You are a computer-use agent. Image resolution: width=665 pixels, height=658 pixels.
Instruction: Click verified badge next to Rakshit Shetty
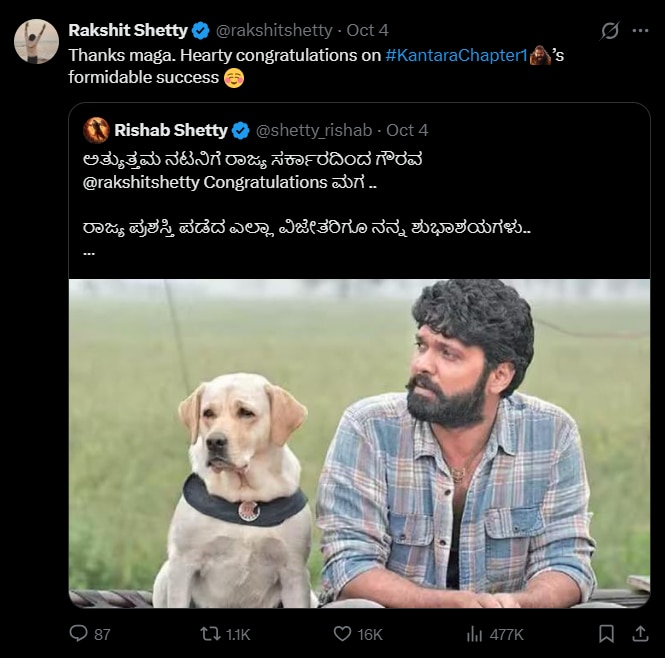201,31
